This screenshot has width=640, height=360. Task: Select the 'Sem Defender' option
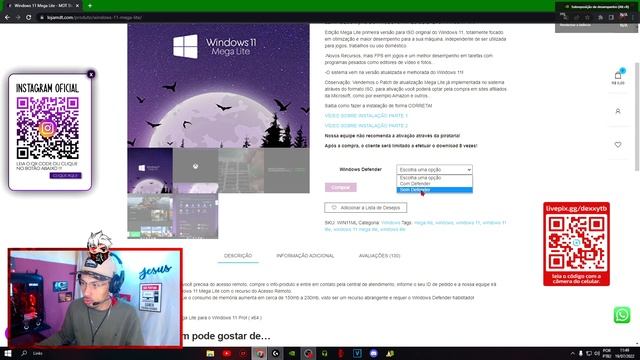click(x=434, y=190)
